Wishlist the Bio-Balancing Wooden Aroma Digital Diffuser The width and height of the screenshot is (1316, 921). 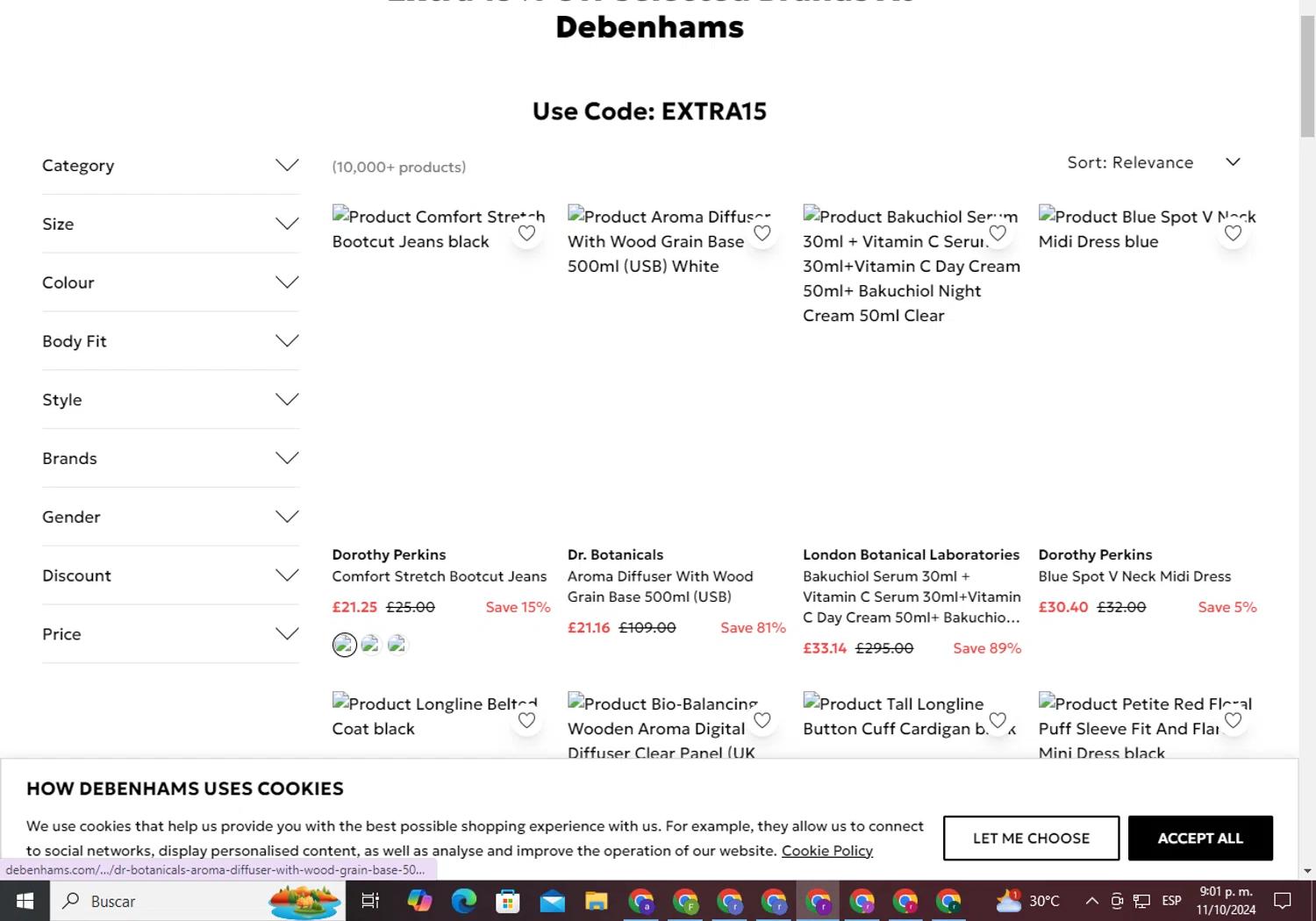pos(762,720)
